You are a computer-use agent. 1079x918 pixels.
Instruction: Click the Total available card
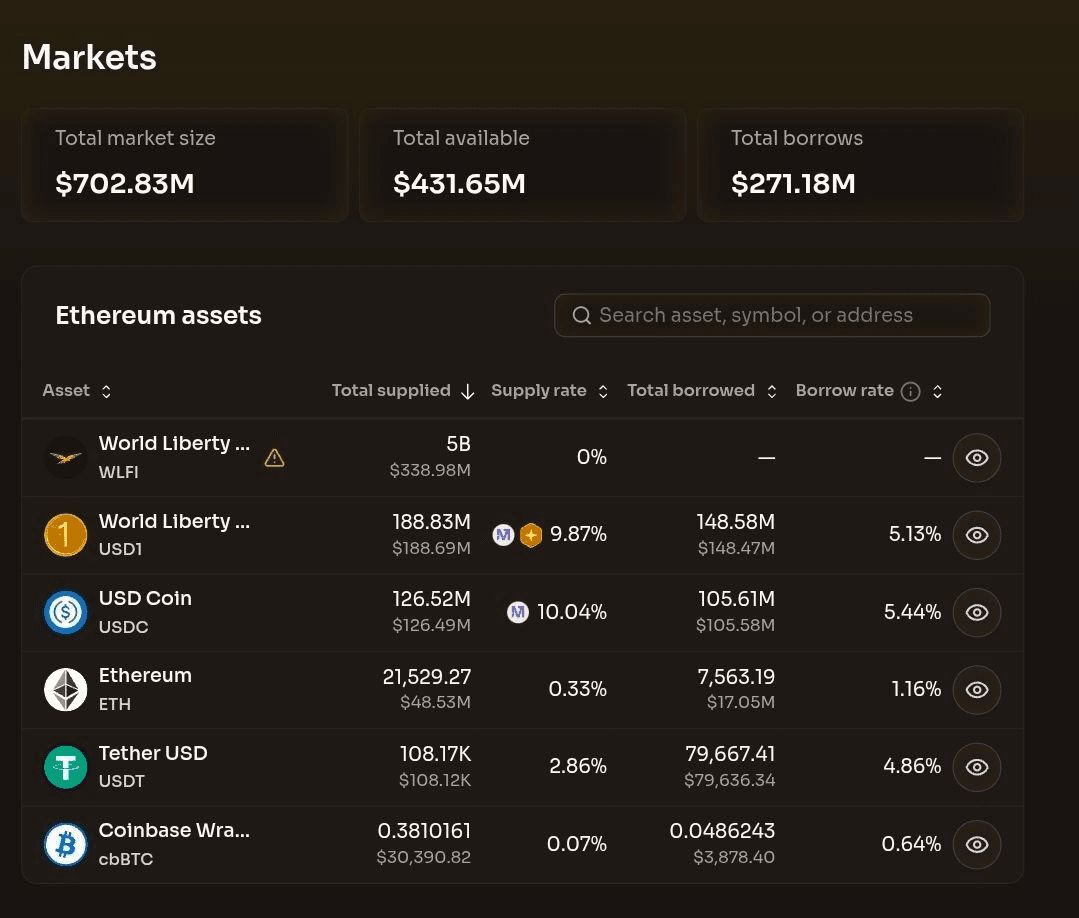tap(522, 164)
